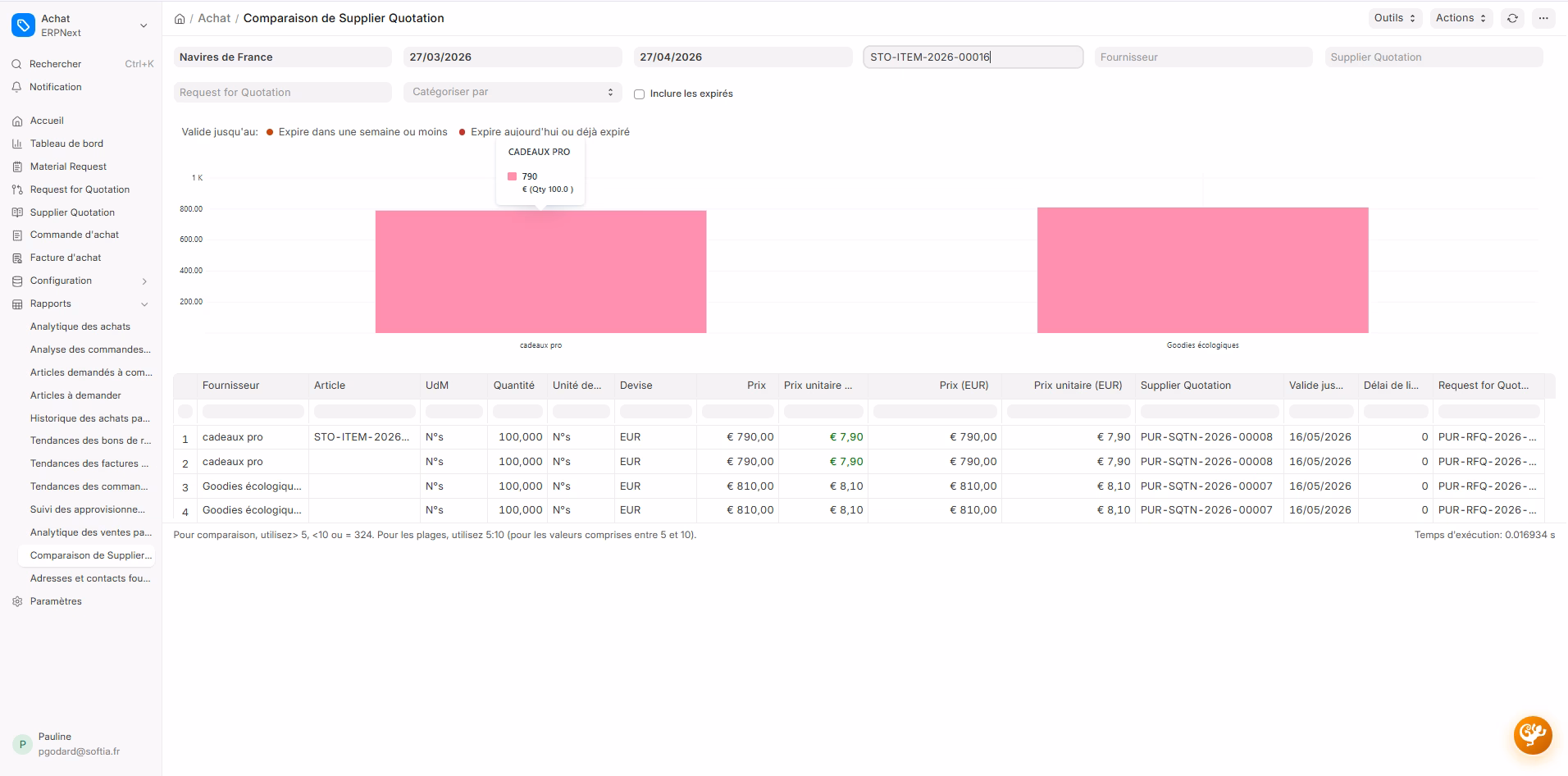Open Tendances des factures report
This screenshot has width=1568, height=776.
89,463
